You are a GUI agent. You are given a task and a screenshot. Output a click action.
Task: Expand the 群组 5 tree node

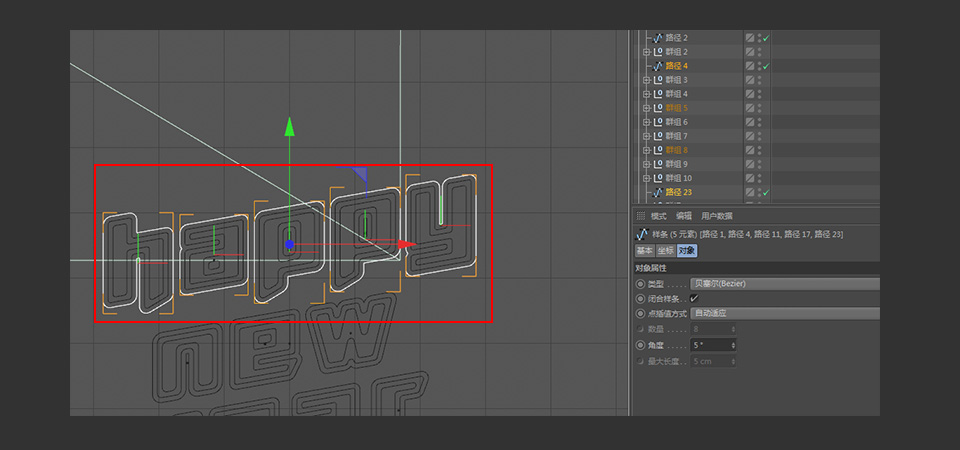(x=646, y=108)
